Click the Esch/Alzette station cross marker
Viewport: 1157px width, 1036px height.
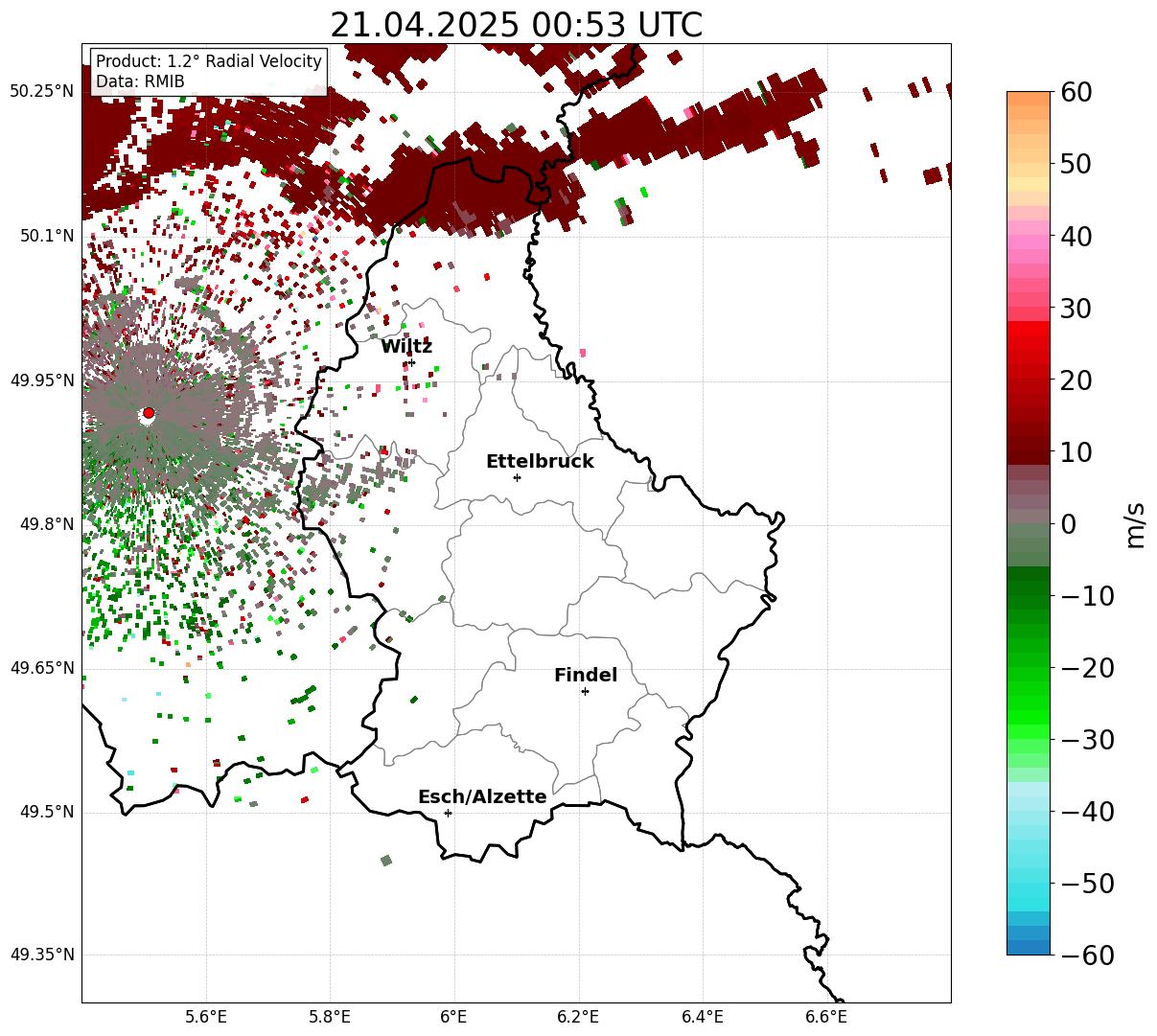point(448,813)
